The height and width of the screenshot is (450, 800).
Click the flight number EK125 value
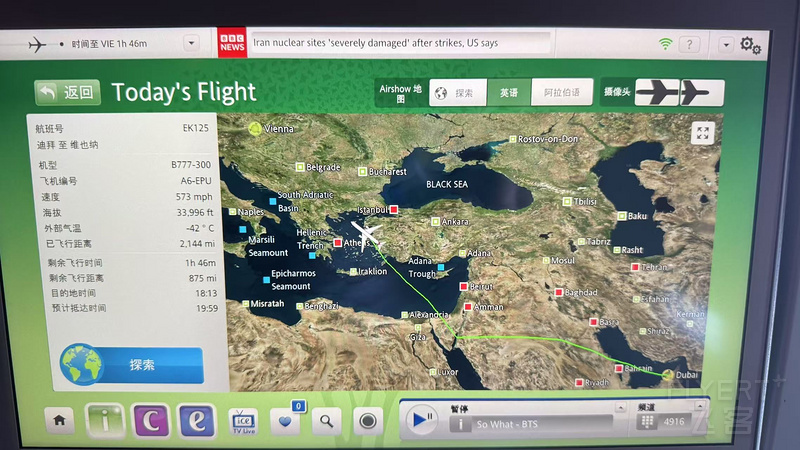pyautogui.click(x=196, y=128)
